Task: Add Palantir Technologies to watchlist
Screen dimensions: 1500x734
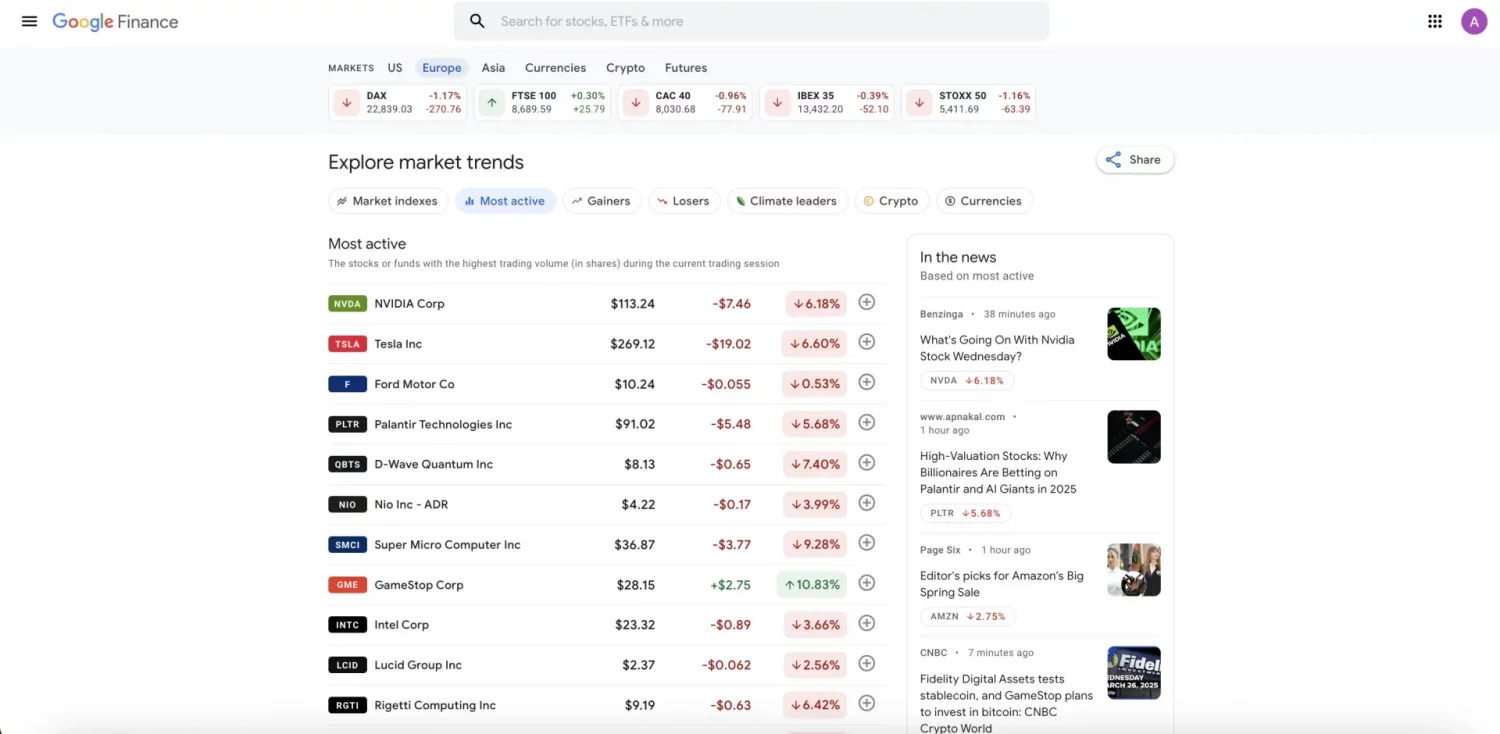Action: pos(867,422)
